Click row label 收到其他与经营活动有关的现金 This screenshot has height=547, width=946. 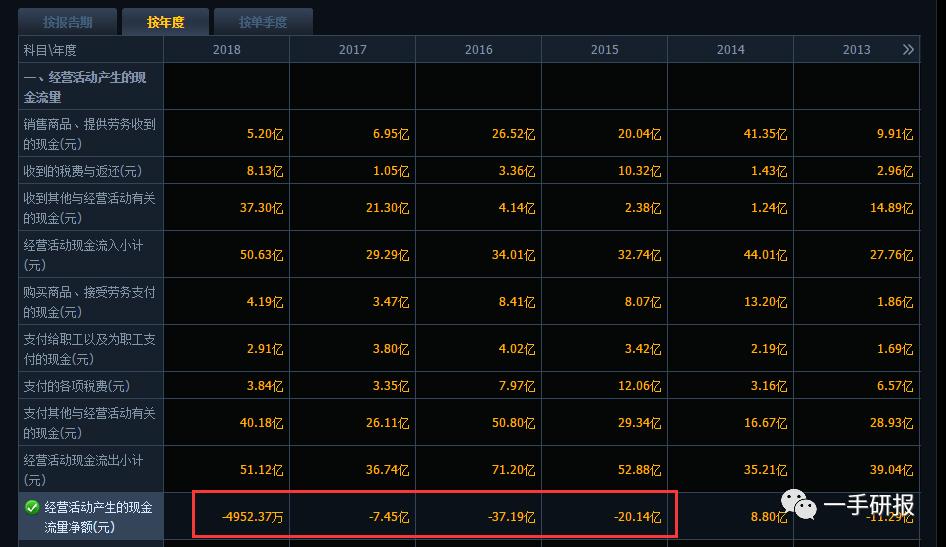tap(91, 207)
